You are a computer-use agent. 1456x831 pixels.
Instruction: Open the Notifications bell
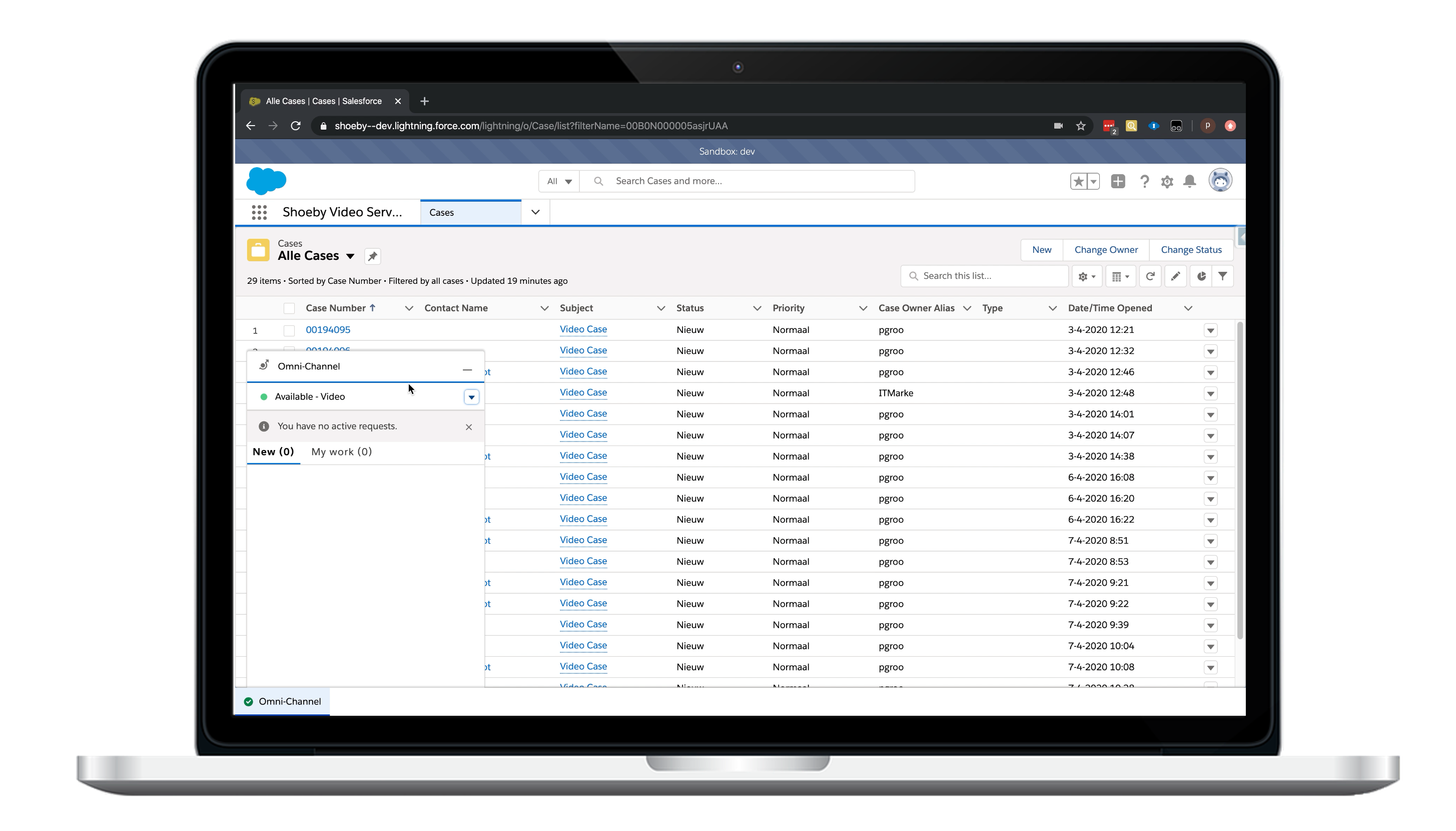click(x=1189, y=182)
